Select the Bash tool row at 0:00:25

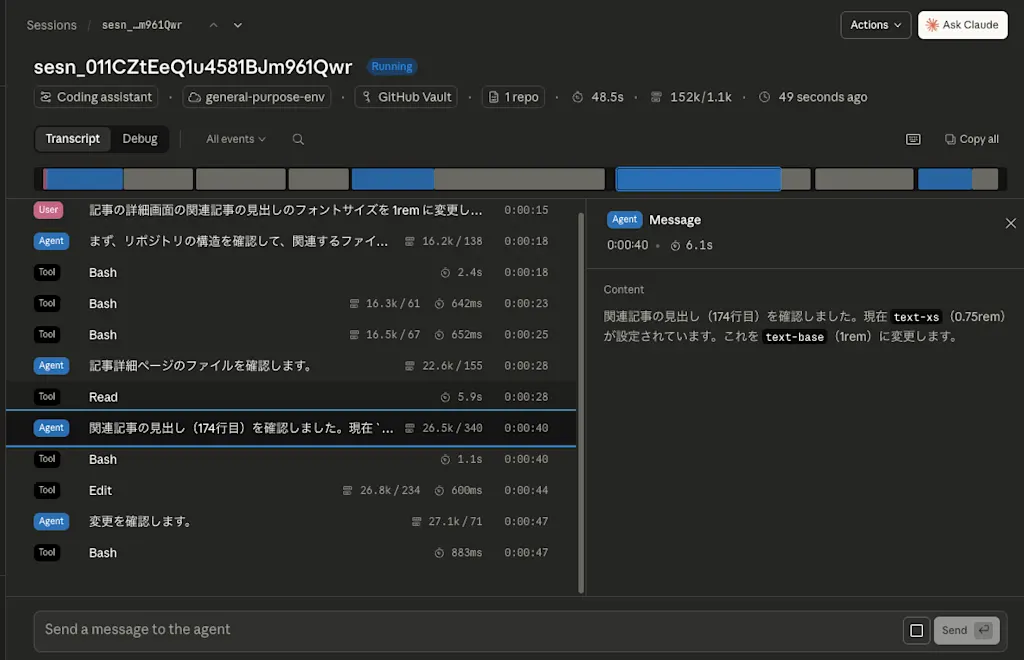pyautogui.click(x=291, y=335)
